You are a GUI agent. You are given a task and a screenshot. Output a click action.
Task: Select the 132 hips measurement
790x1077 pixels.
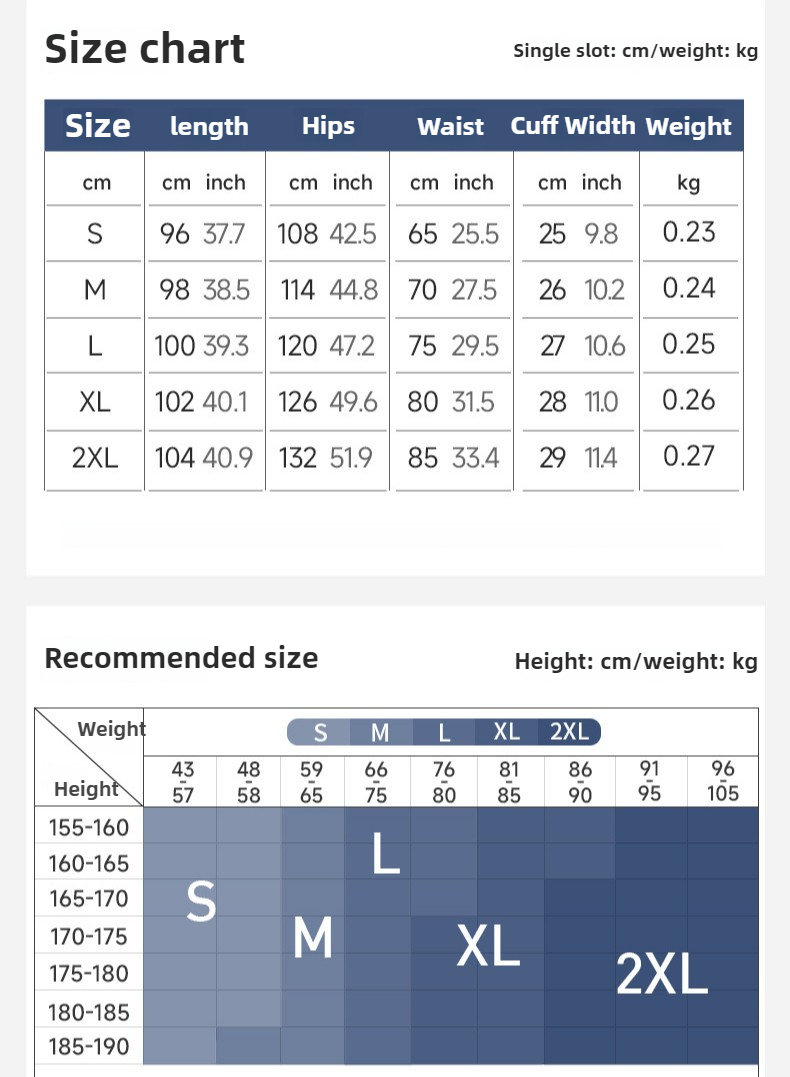(x=297, y=458)
